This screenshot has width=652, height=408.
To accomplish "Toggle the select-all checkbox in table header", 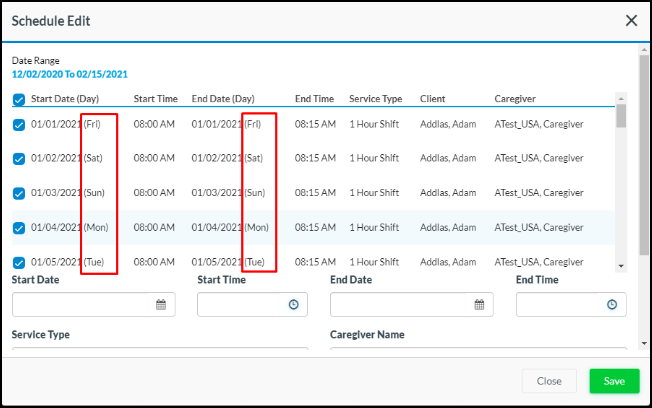I will click(20, 100).
